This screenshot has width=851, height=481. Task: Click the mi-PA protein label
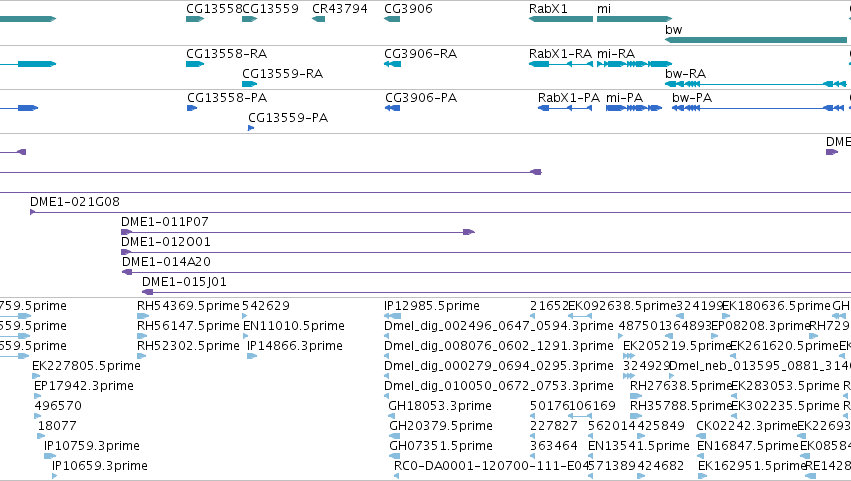(624, 98)
